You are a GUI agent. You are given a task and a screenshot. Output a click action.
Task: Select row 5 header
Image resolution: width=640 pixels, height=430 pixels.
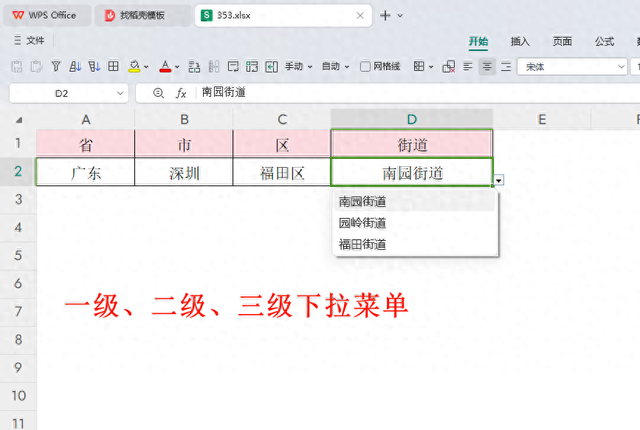point(18,255)
